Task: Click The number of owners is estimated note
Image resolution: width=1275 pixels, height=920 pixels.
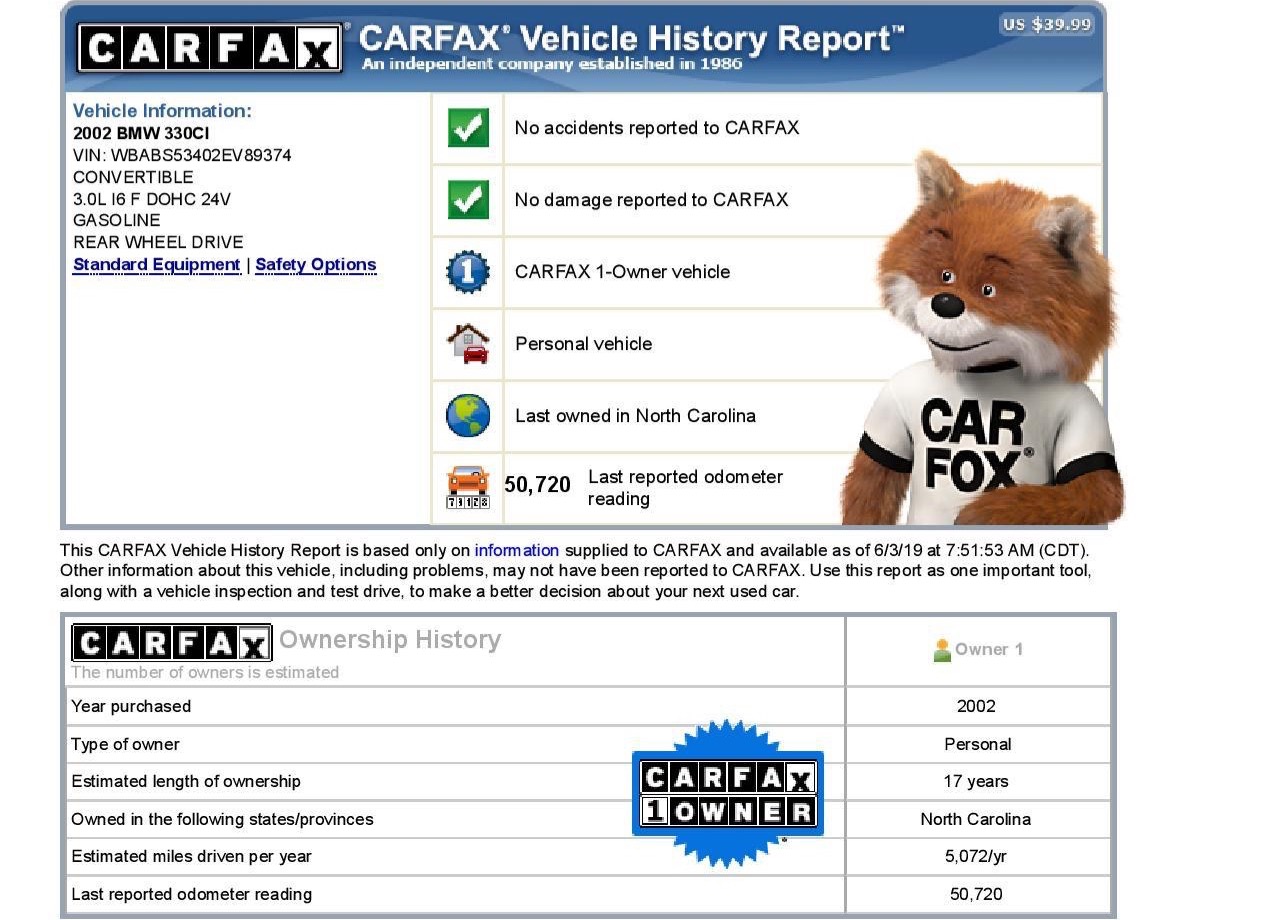Action: [x=205, y=672]
